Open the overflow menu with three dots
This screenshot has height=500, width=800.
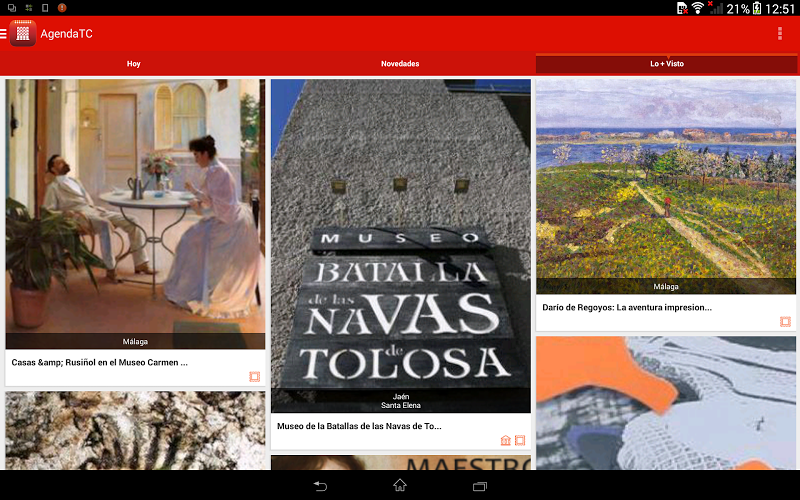tap(780, 34)
